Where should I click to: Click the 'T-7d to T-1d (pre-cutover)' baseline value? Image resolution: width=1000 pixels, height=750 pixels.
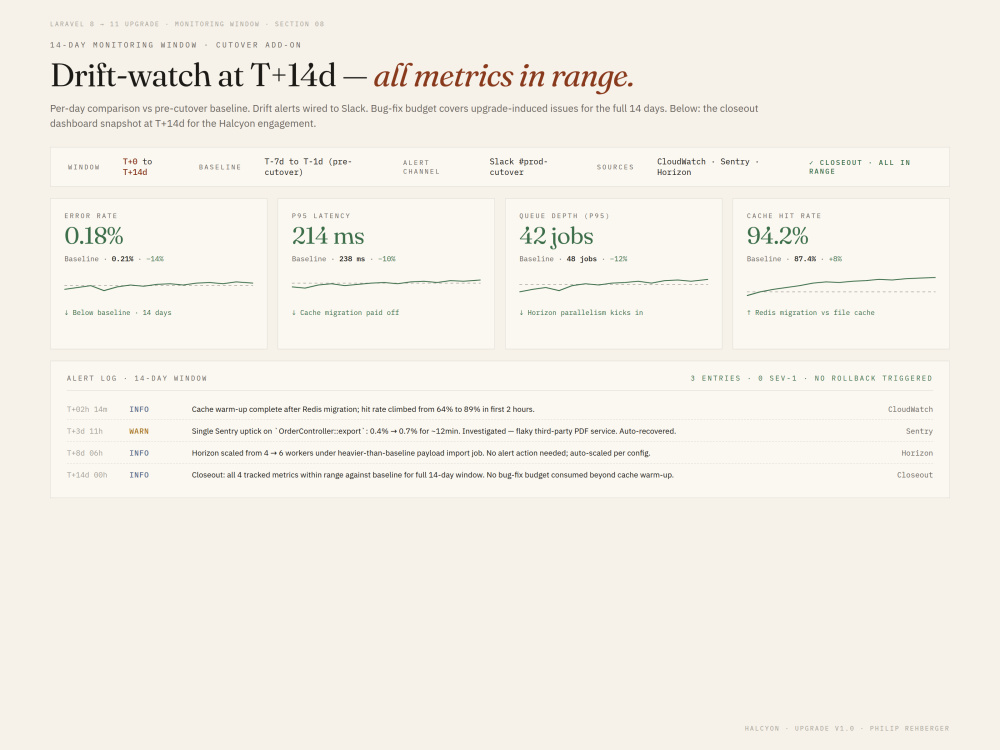click(308, 166)
